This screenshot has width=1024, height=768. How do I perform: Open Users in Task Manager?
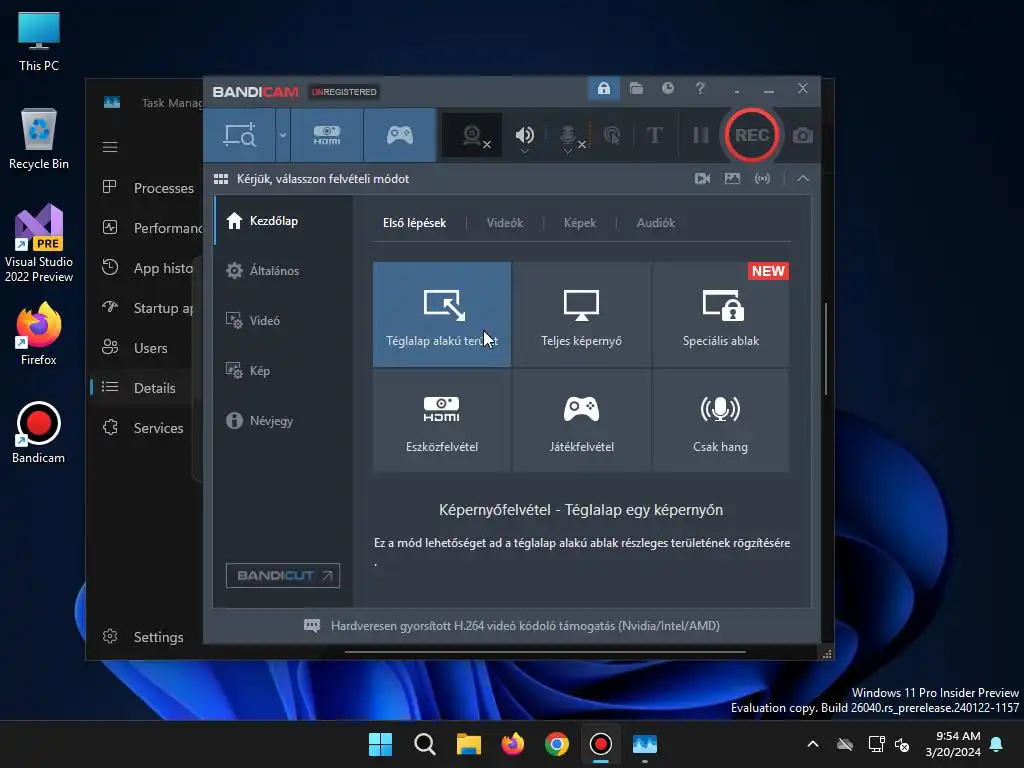pyautogui.click(x=148, y=348)
